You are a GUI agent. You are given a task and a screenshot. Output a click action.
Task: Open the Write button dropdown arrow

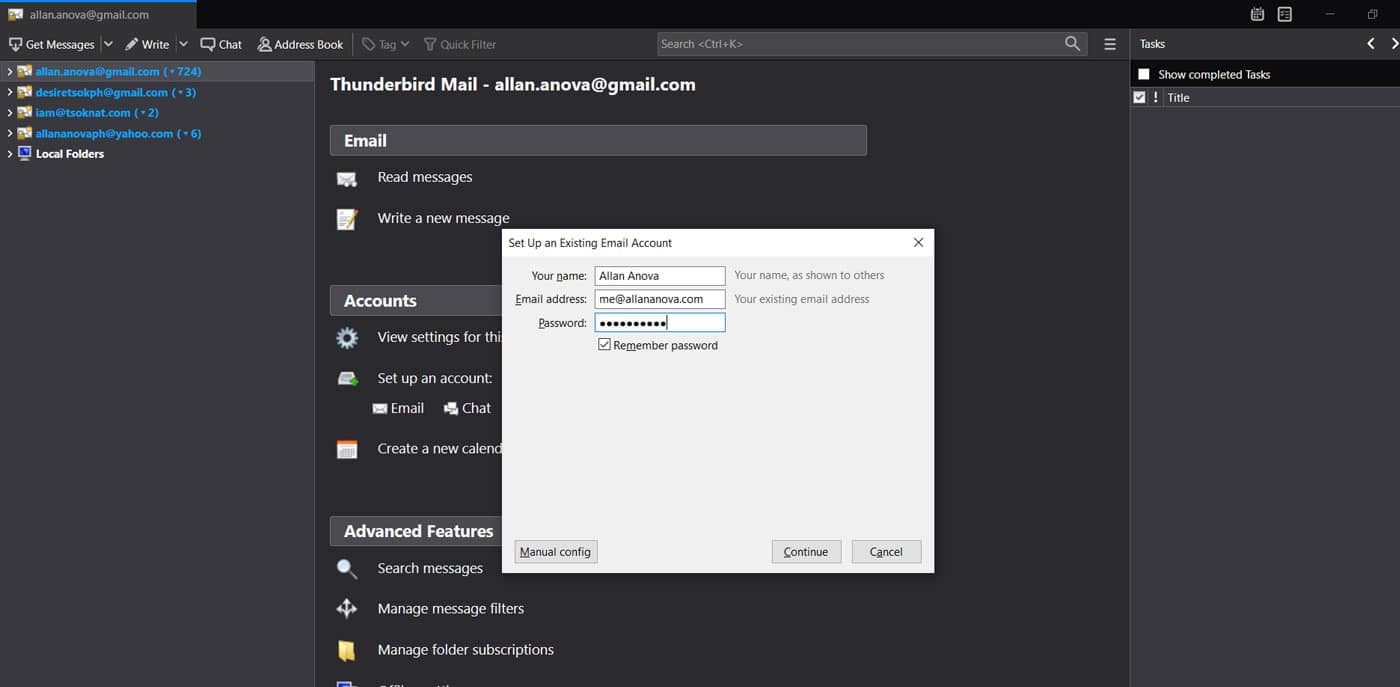point(183,44)
